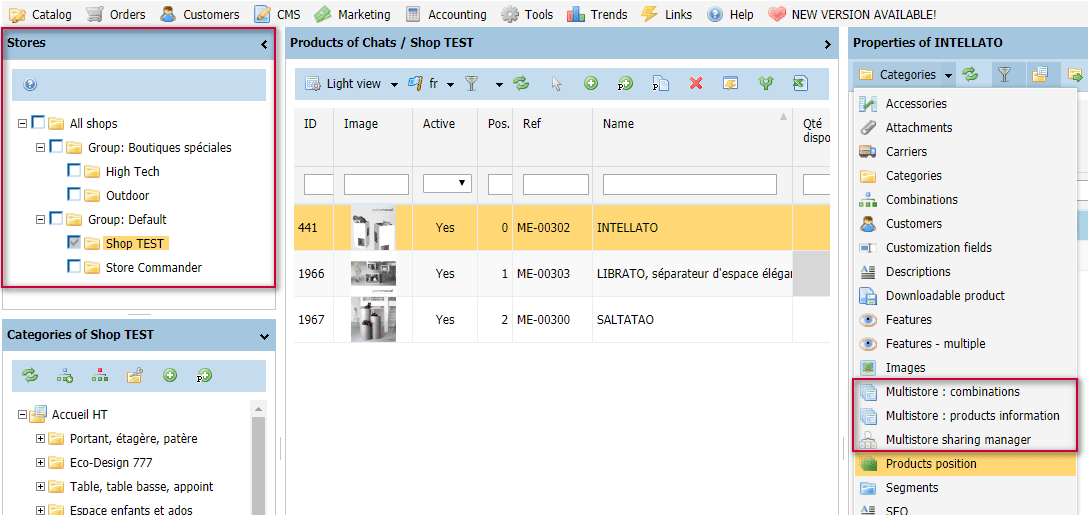Viewport: 1088px width, 515px height.
Task: Click the Name column filter field
Action: click(689, 184)
